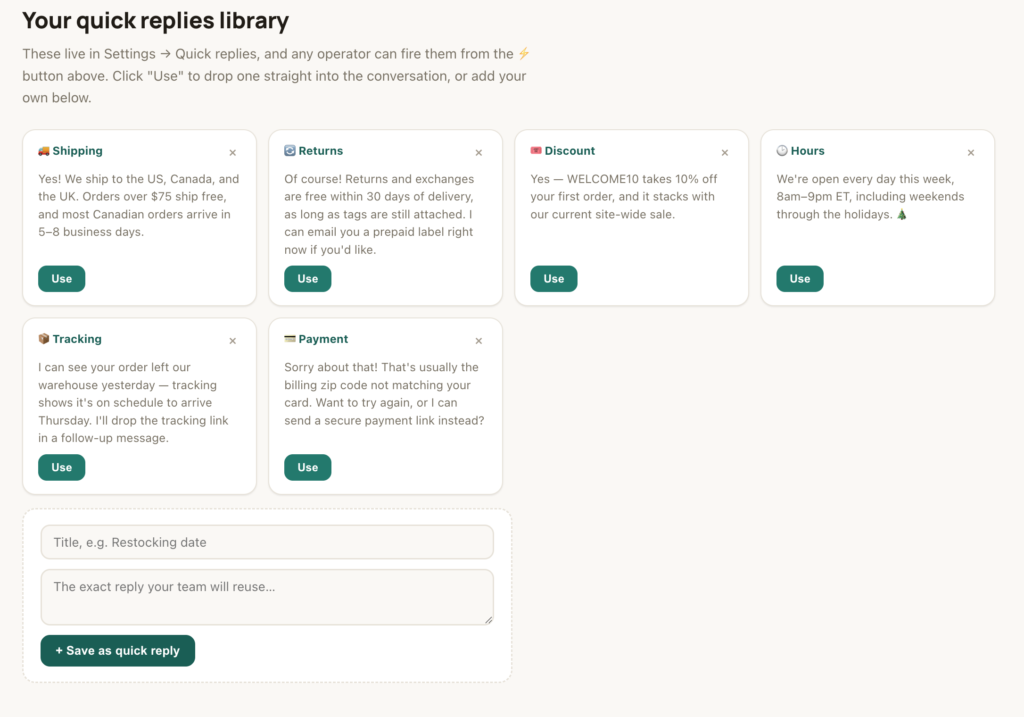Click the Discount ticket icon
Viewport: 1024px width, 717px height.
tap(536, 151)
